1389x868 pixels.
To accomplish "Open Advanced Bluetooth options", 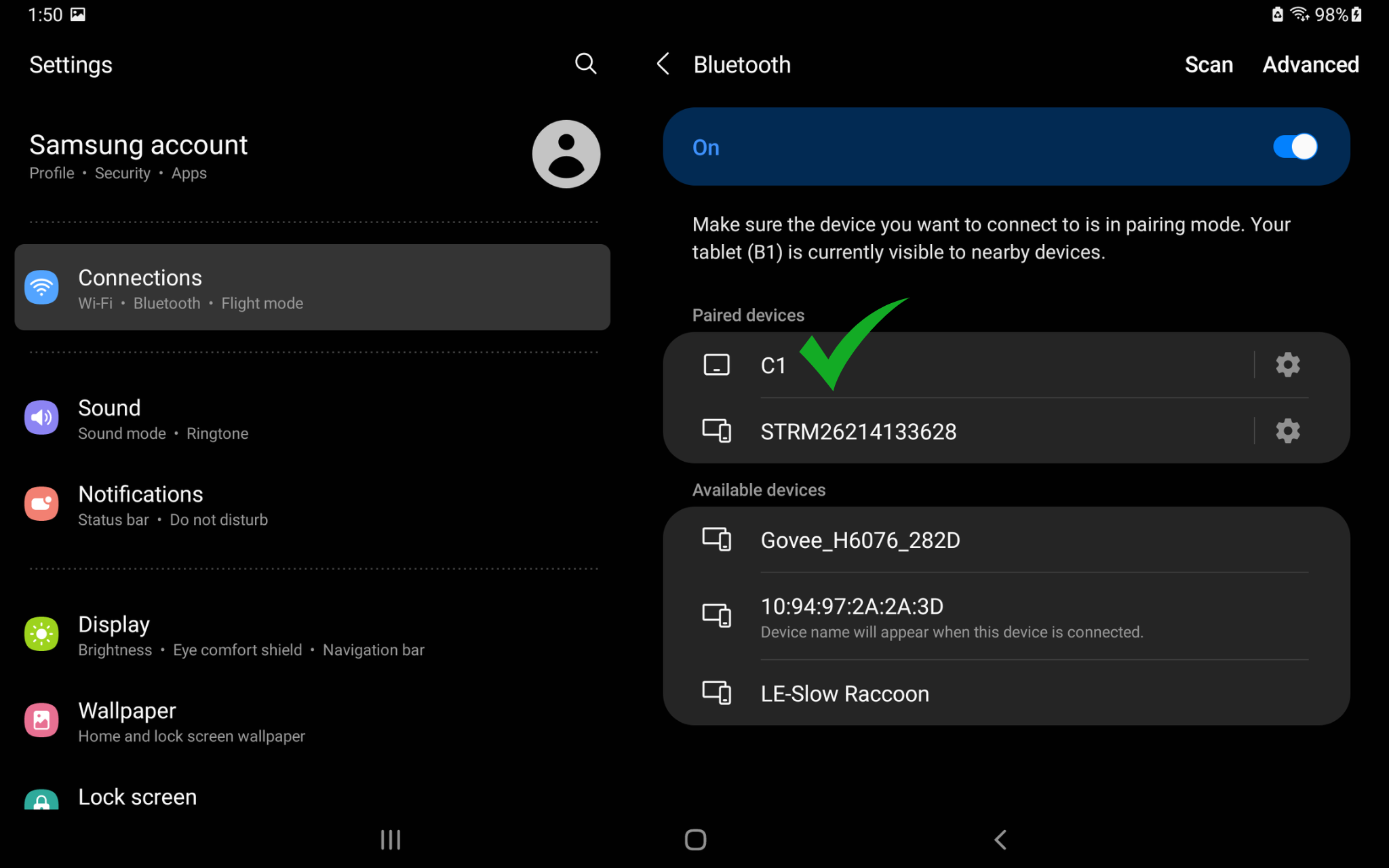I will click(1310, 64).
